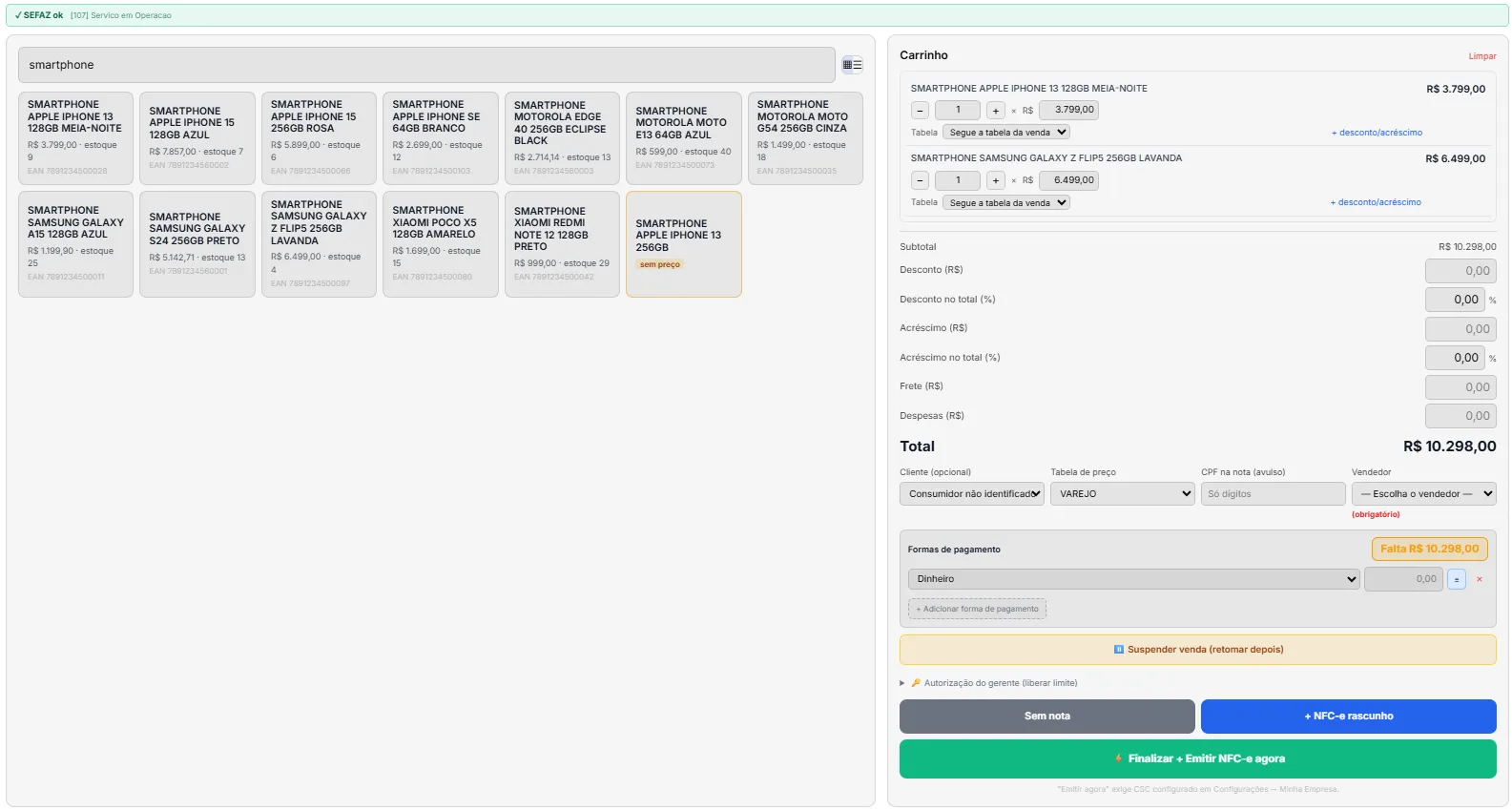
Task: Click the Frete (R$) input field
Action: (1460, 387)
